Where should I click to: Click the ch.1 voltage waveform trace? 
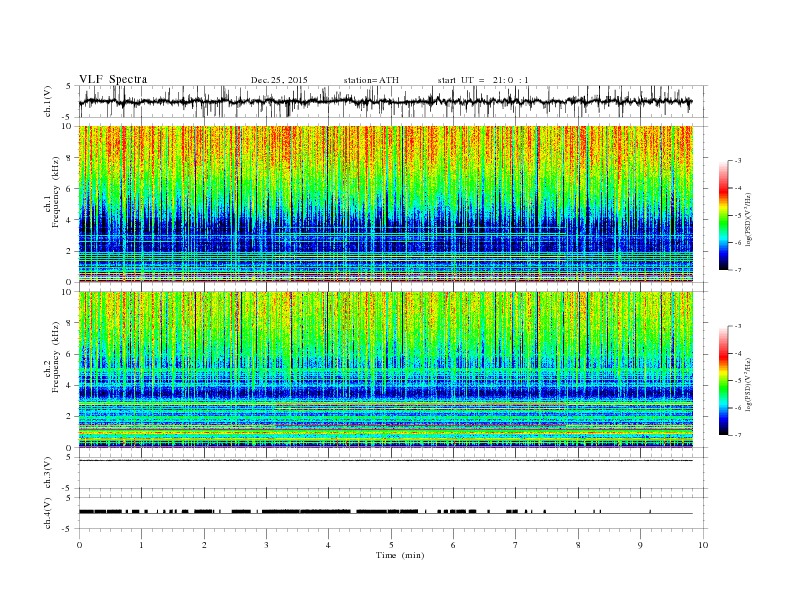coord(386,101)
